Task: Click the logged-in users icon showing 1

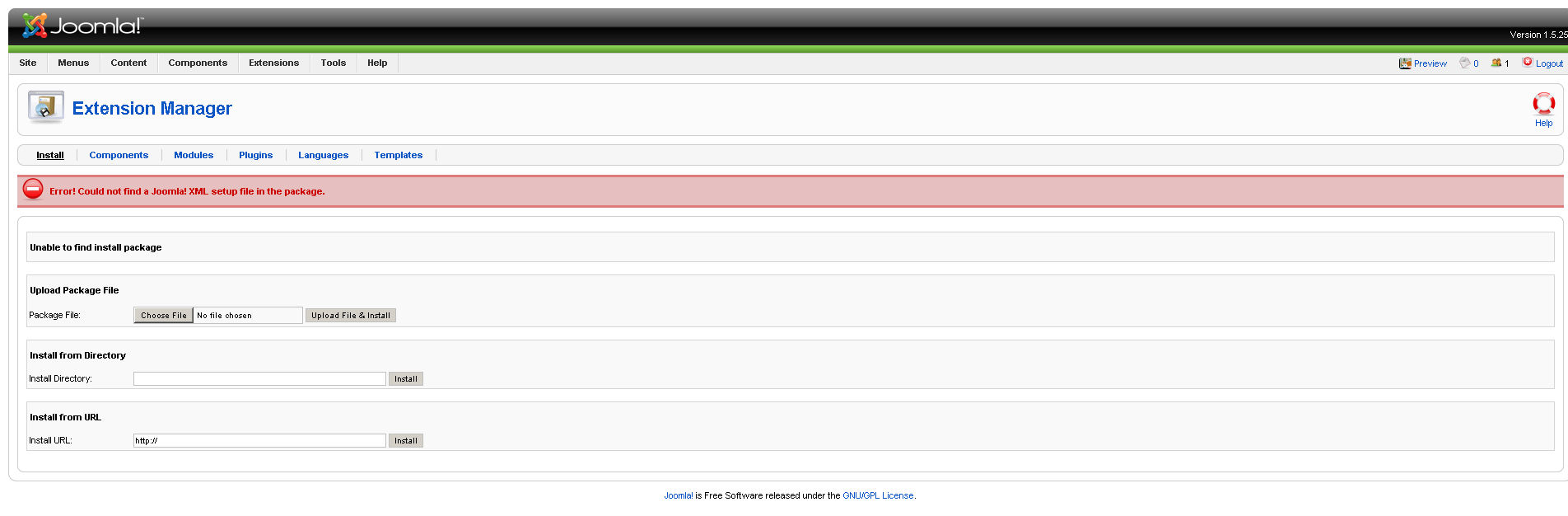Action: (1496, 63)
